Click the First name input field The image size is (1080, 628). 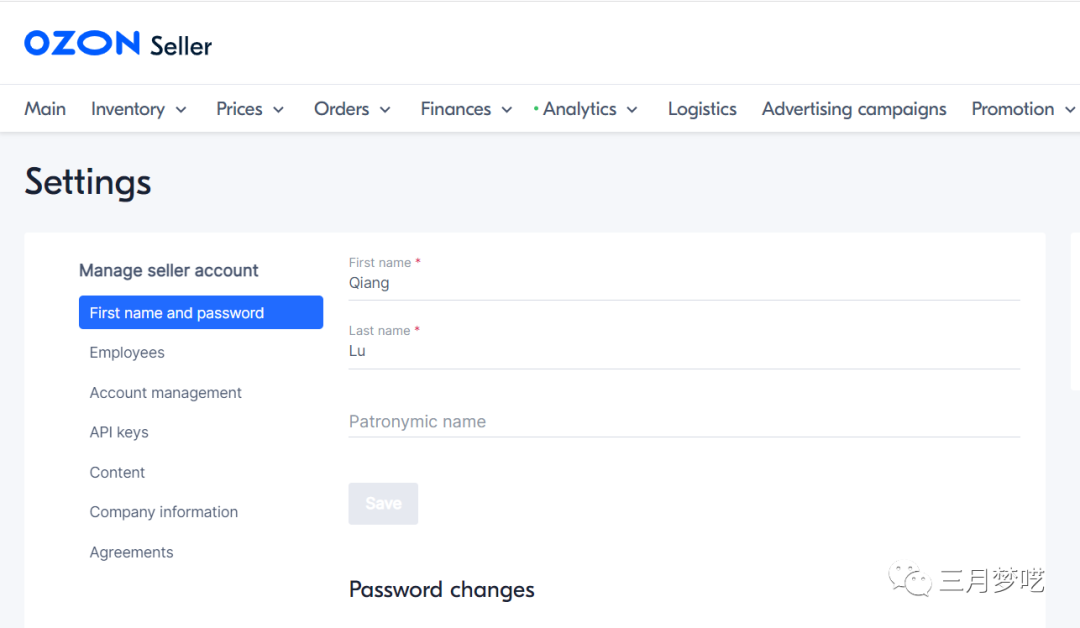pyautogui.click(x=683, y=283)
